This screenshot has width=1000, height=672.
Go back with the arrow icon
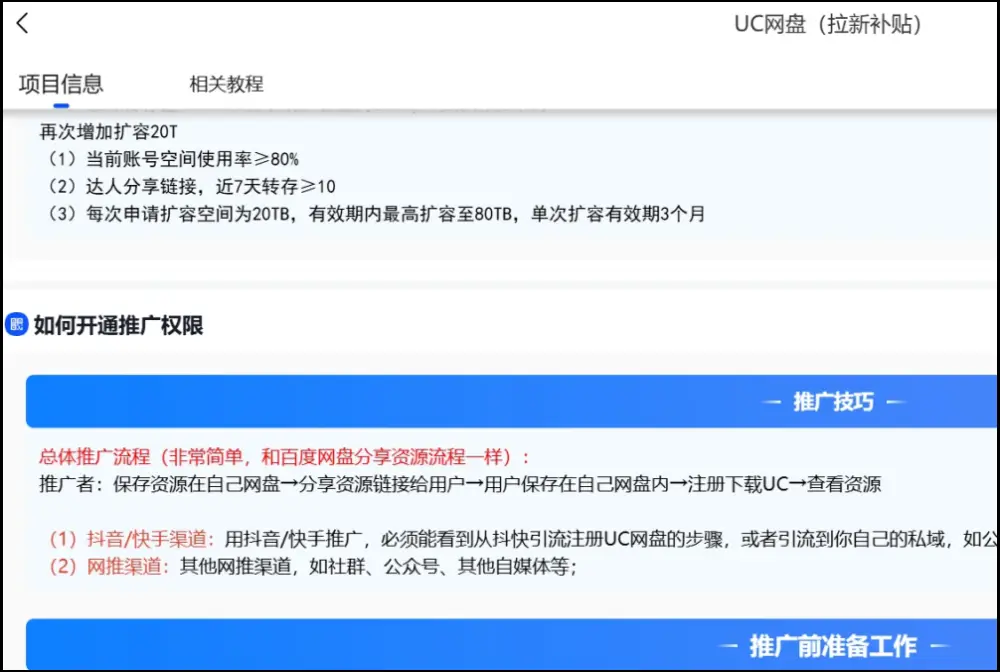point(22,24)
